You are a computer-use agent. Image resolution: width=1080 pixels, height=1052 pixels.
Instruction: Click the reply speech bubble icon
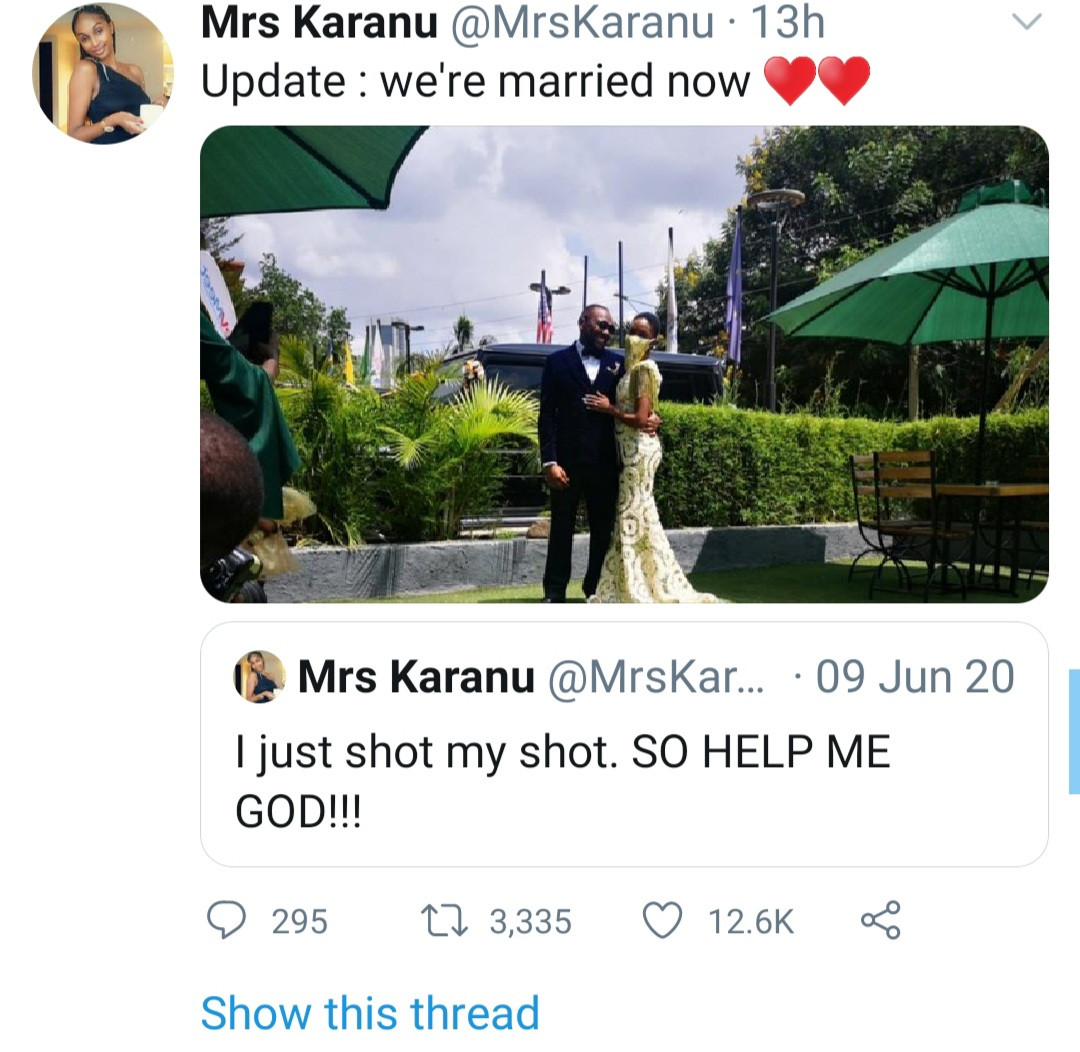227,920
